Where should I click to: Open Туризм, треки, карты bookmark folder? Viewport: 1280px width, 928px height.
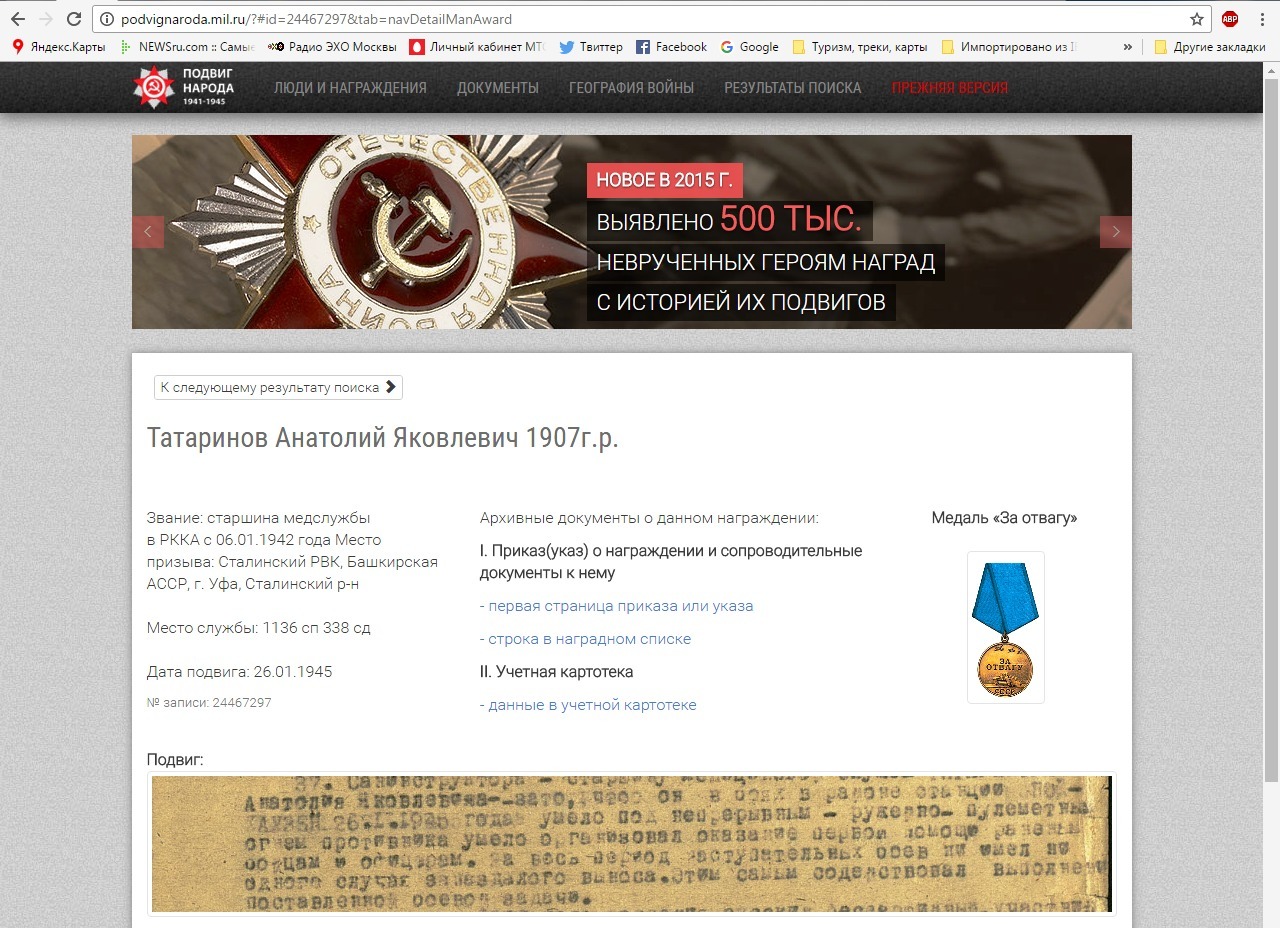[860, 47]
